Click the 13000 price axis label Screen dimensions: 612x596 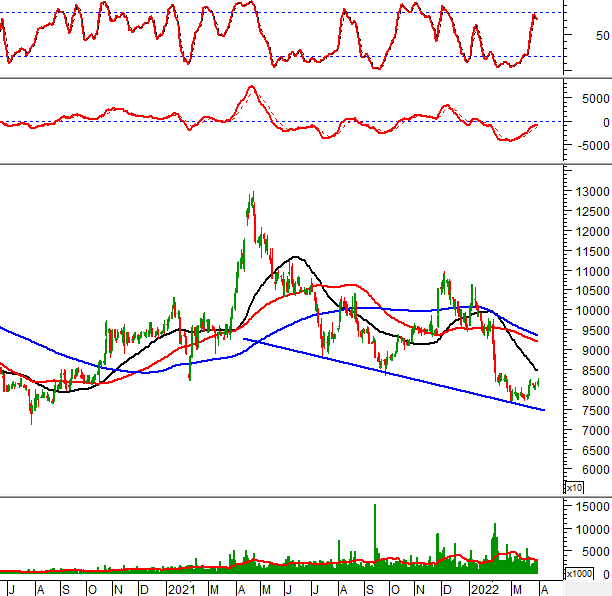click(x=592, y=192)
